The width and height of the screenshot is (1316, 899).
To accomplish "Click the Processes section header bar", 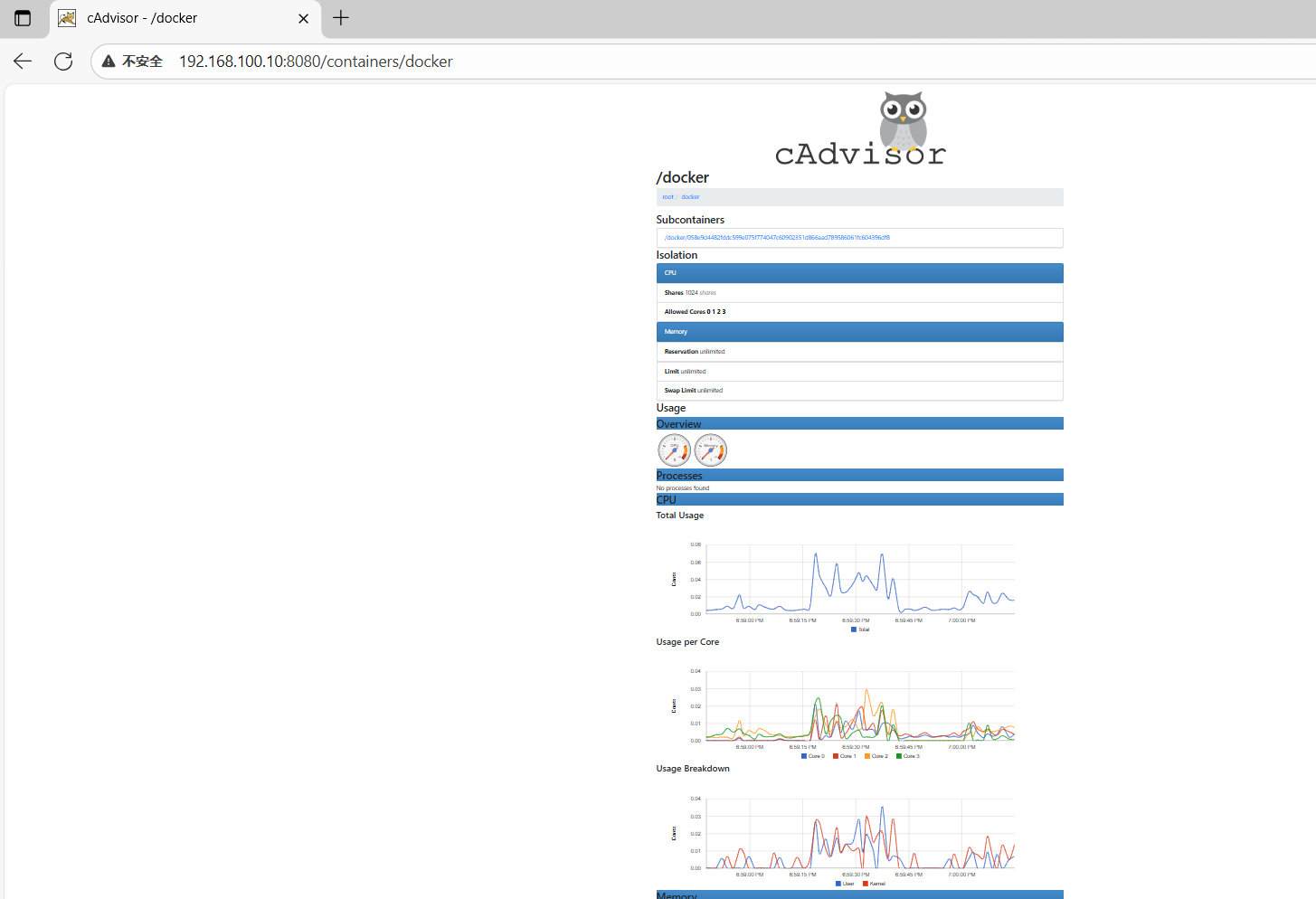I will tap(859, 475).
